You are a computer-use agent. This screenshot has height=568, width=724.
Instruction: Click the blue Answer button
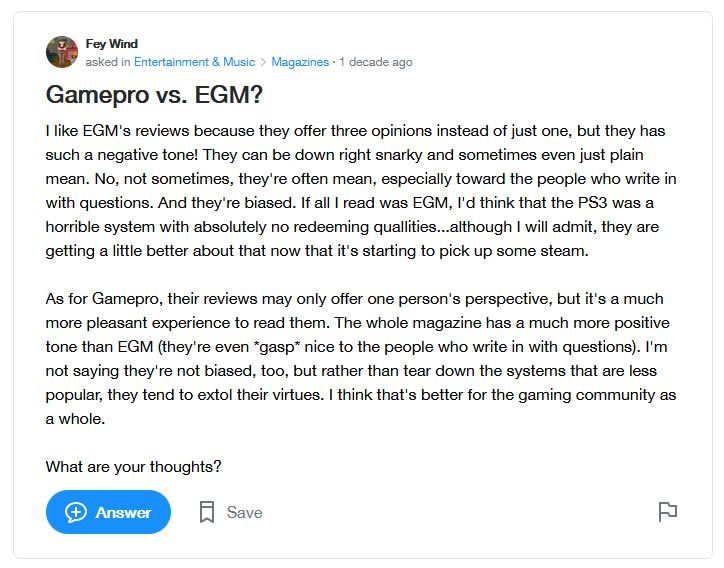[x=108, y=512]
